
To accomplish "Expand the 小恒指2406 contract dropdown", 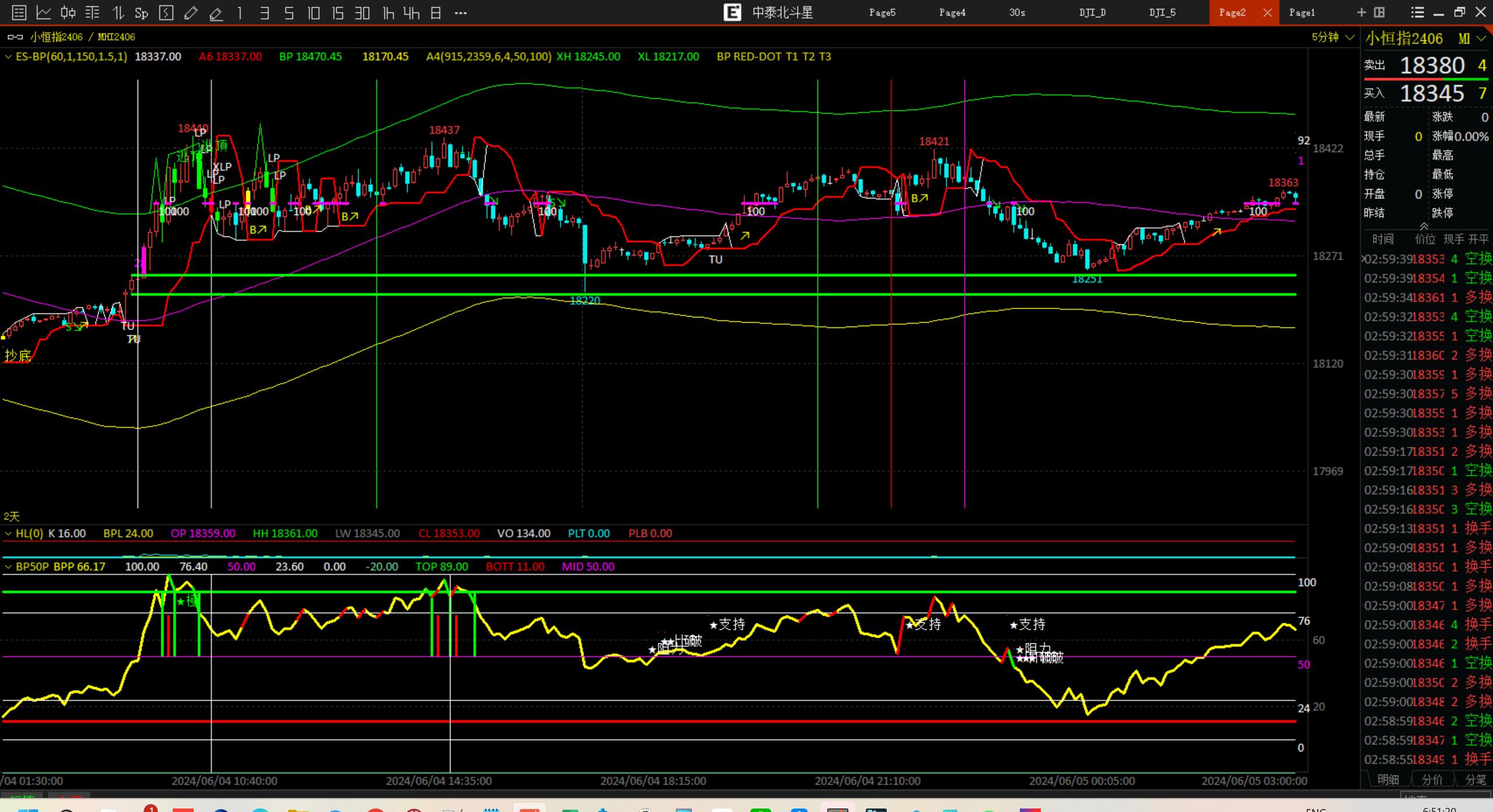I will (x=1481, y=39).
